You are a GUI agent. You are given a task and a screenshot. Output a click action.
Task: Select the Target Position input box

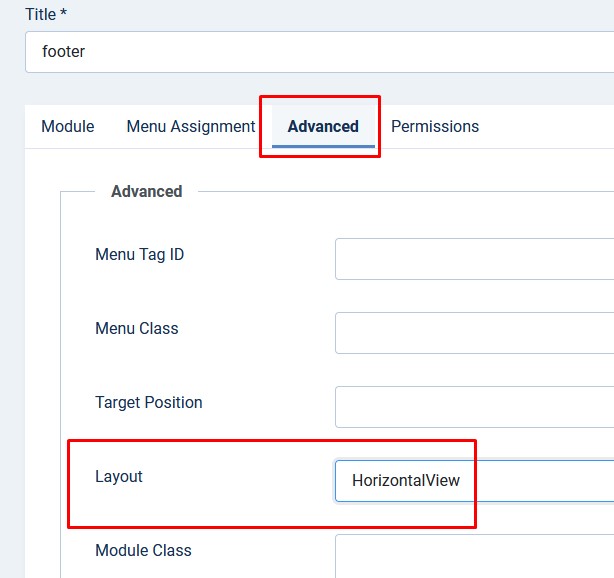click(475, 407)
